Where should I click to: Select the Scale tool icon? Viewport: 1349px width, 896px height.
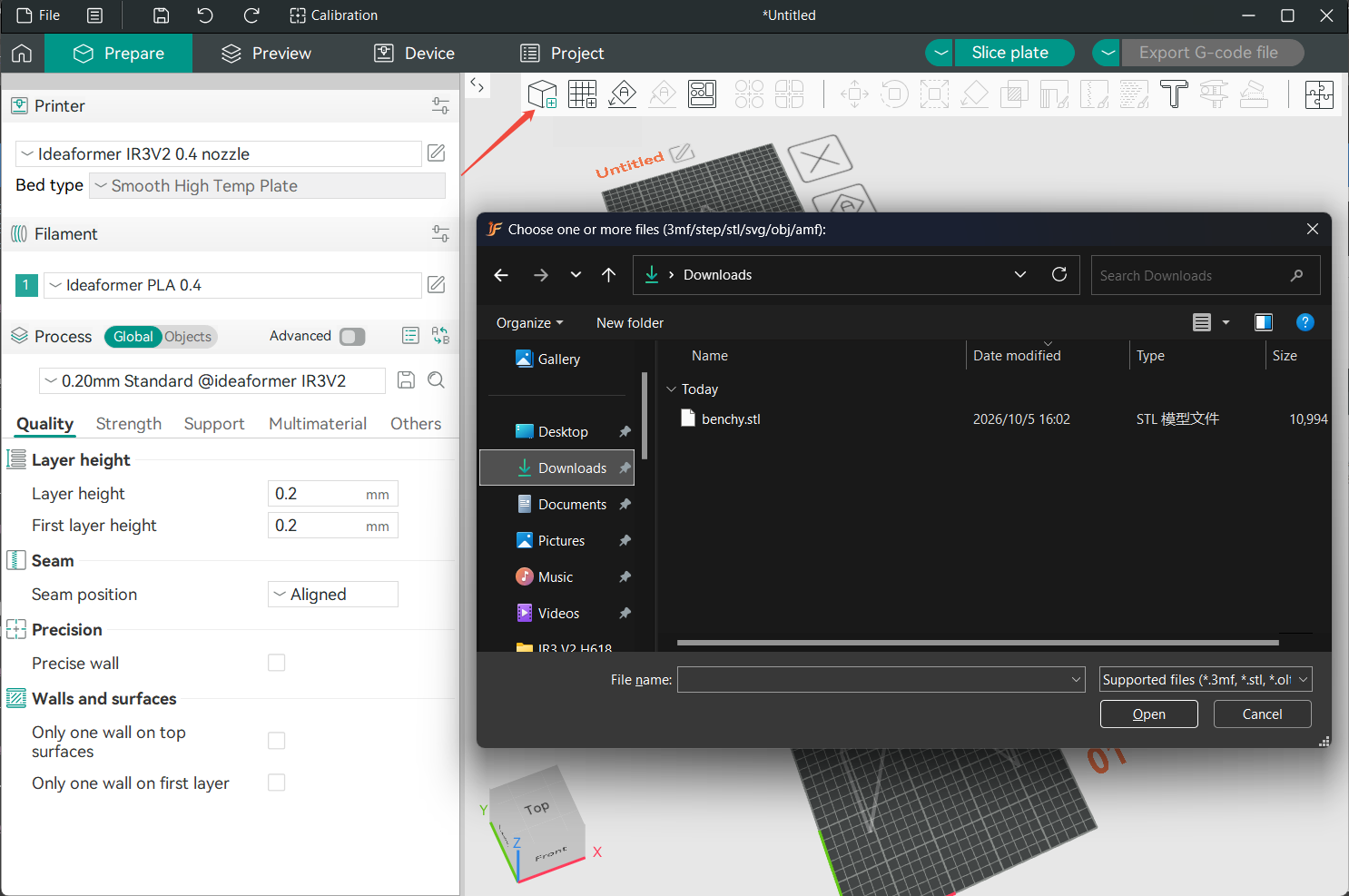tap(934, 94)
